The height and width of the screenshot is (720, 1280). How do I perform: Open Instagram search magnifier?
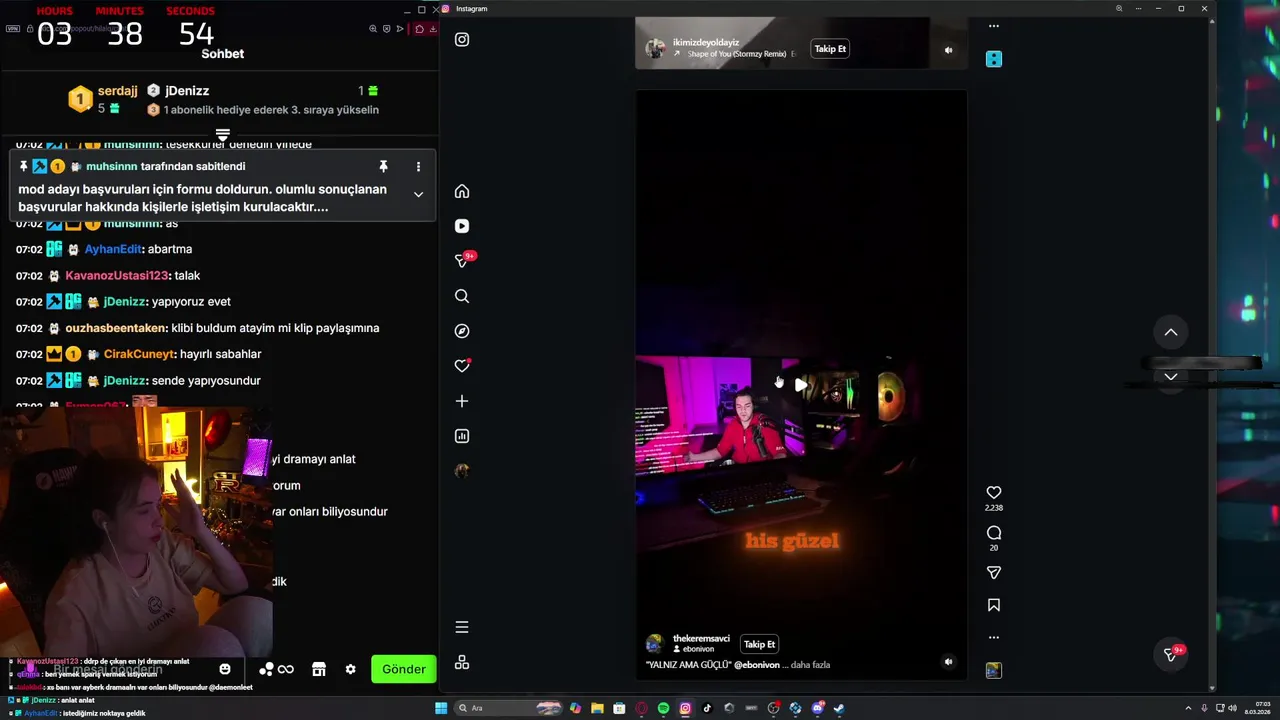pos(462,296)
